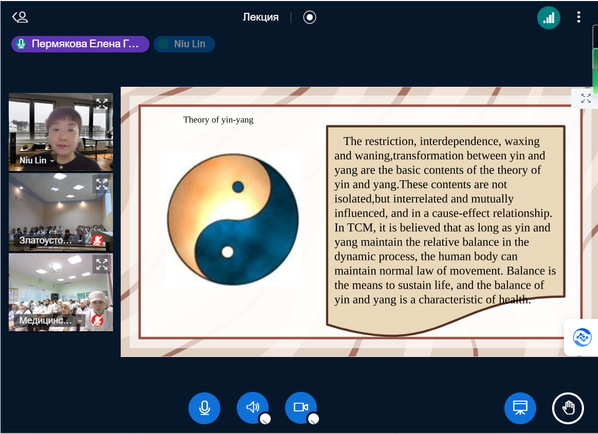Open the dropdown next to Златоусто... name
The width and height of the screenshot is (598, 434).
[x=79, y=241]
